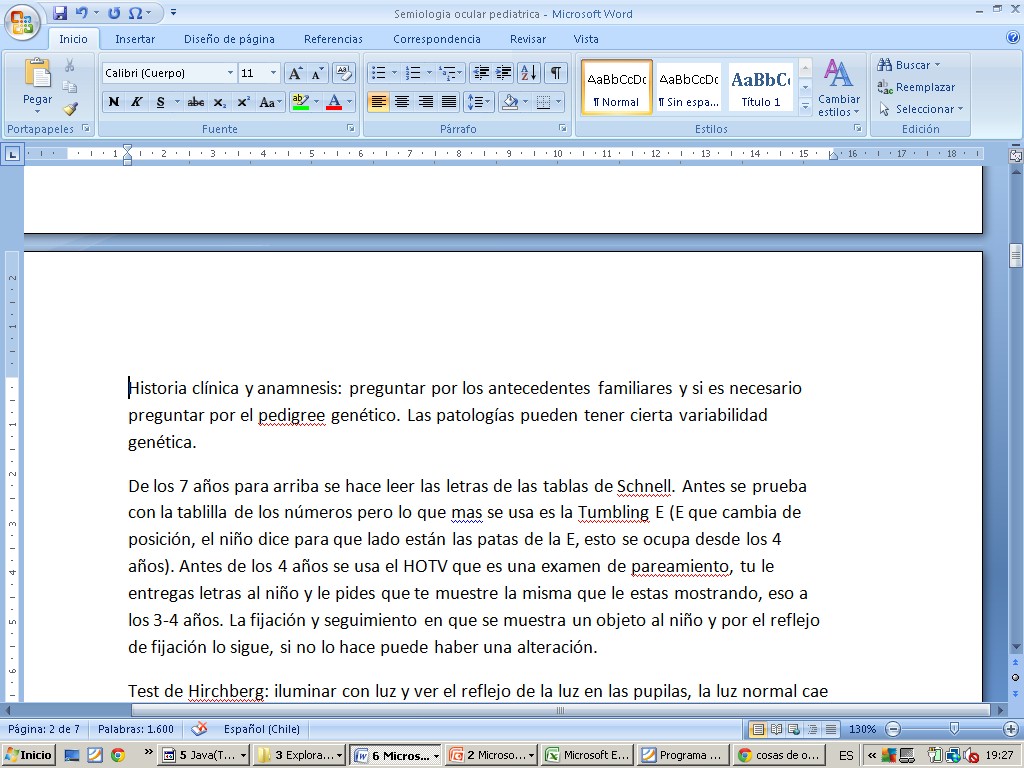
Task: Click the Grow Font icon
Action: click(295, 73)
